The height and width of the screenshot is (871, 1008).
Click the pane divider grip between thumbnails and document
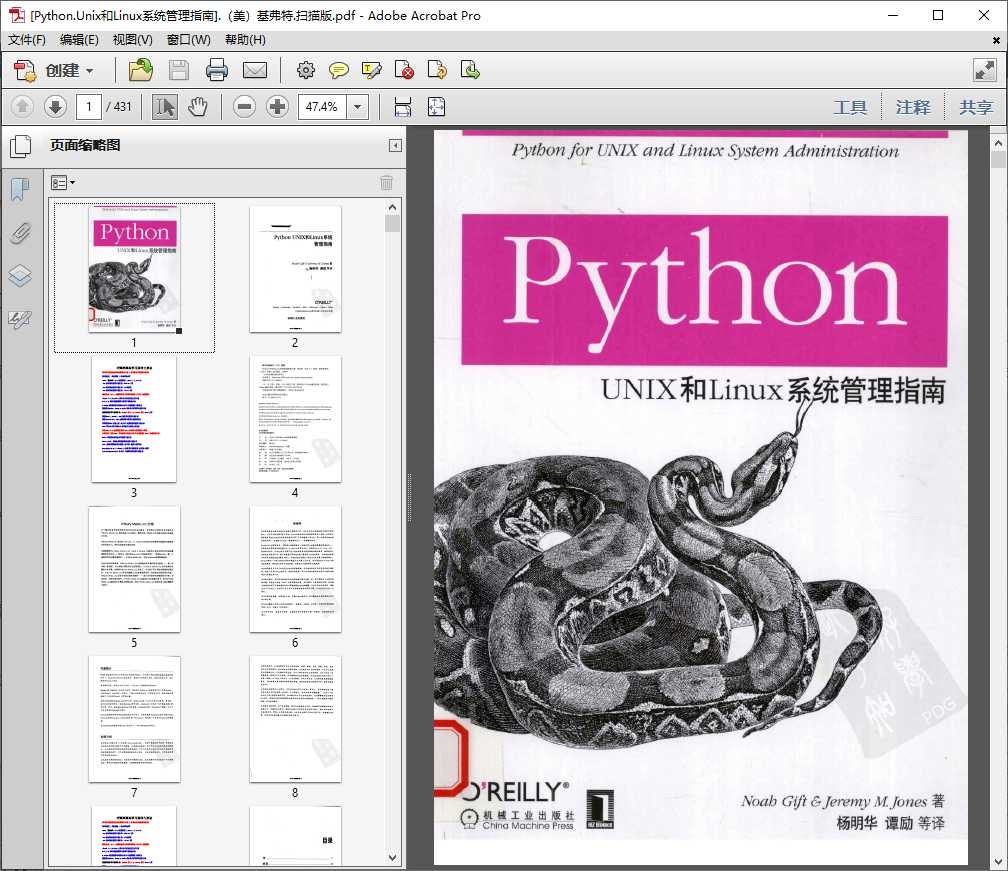tap(410, 498)
